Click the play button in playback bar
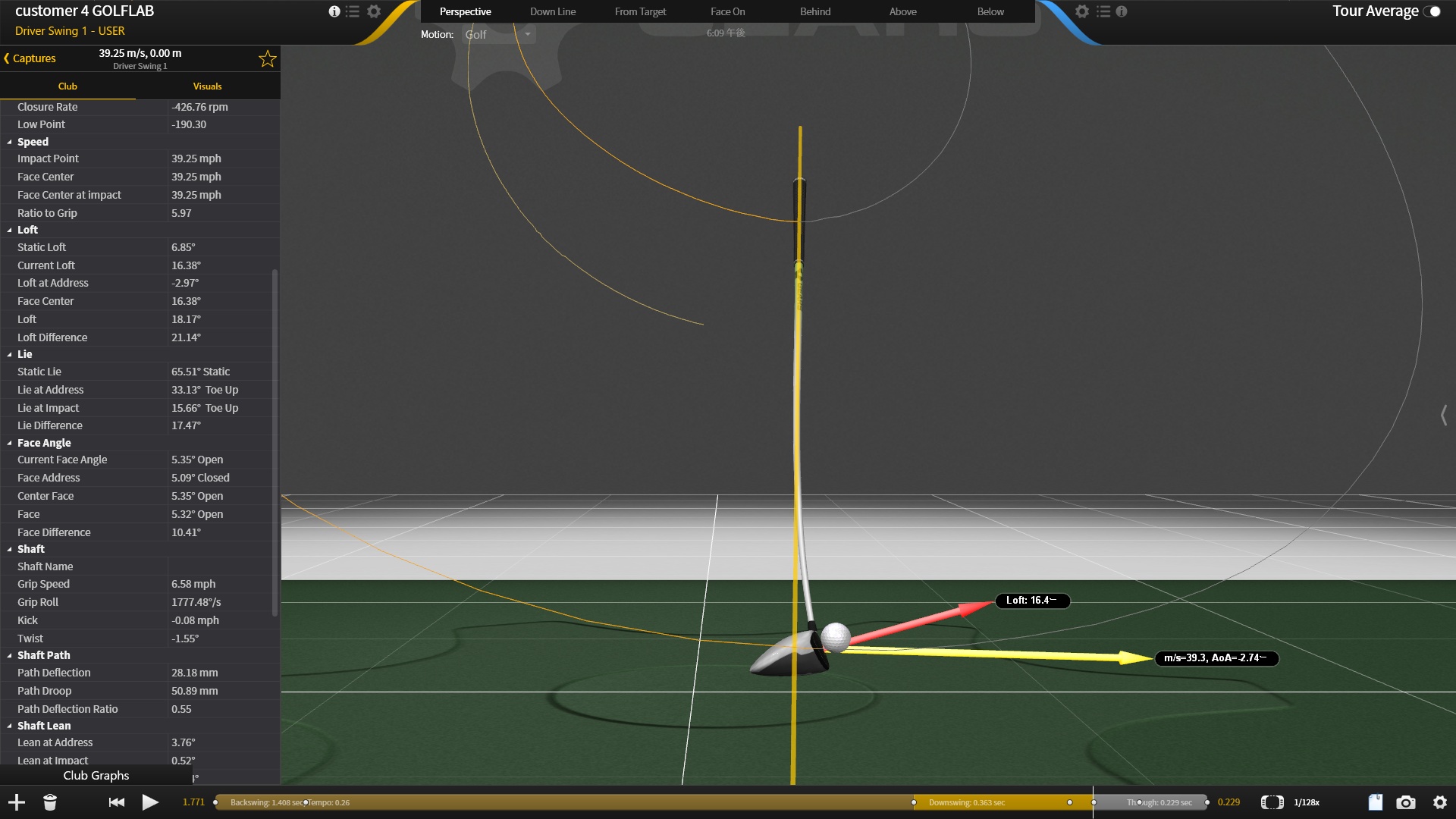 point(150,802)
